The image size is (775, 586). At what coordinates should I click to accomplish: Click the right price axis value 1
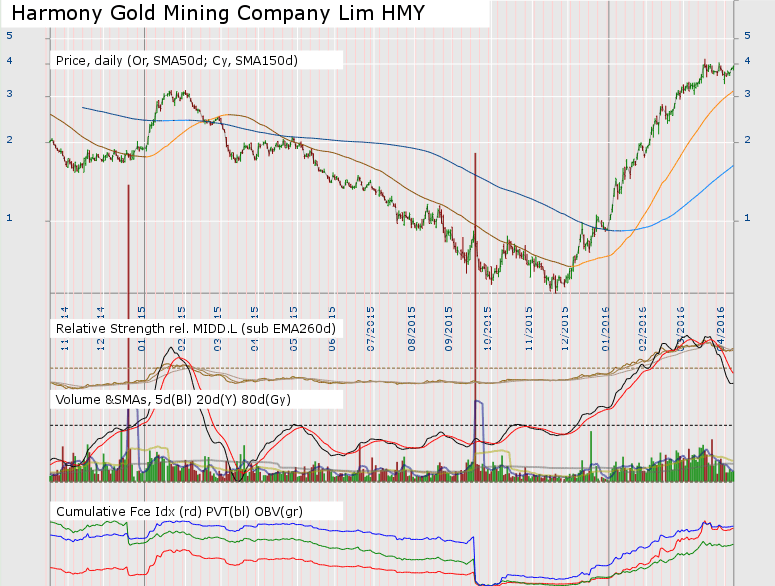[x=747, y=218]
